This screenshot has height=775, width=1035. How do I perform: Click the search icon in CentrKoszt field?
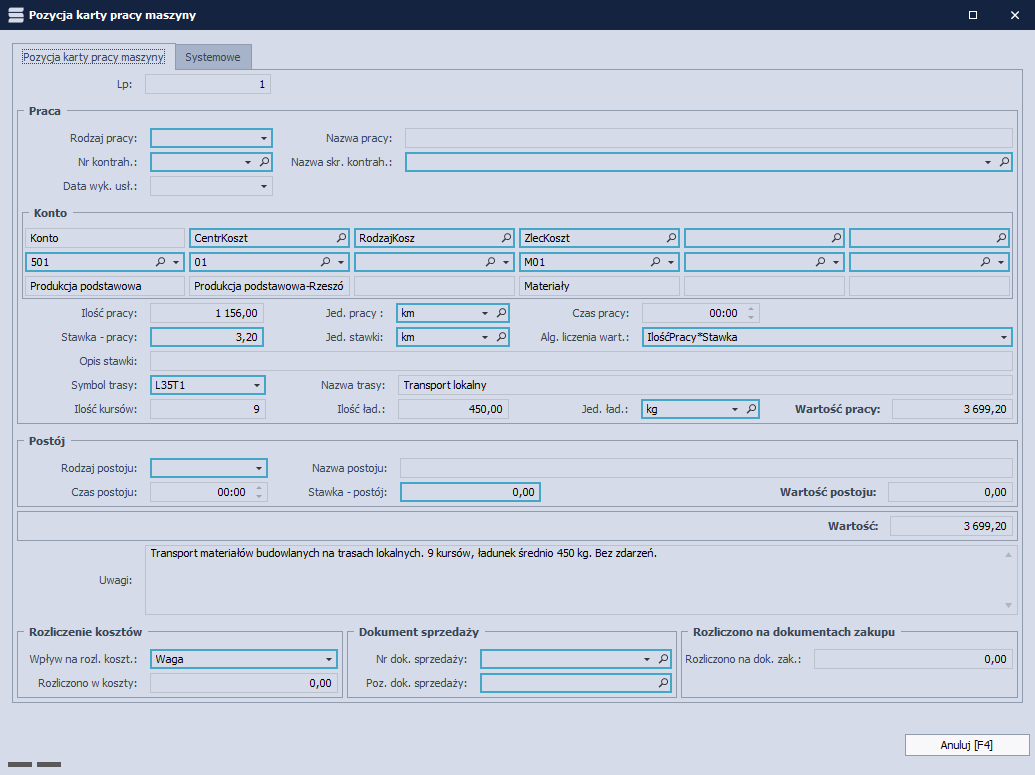(341, 238)
